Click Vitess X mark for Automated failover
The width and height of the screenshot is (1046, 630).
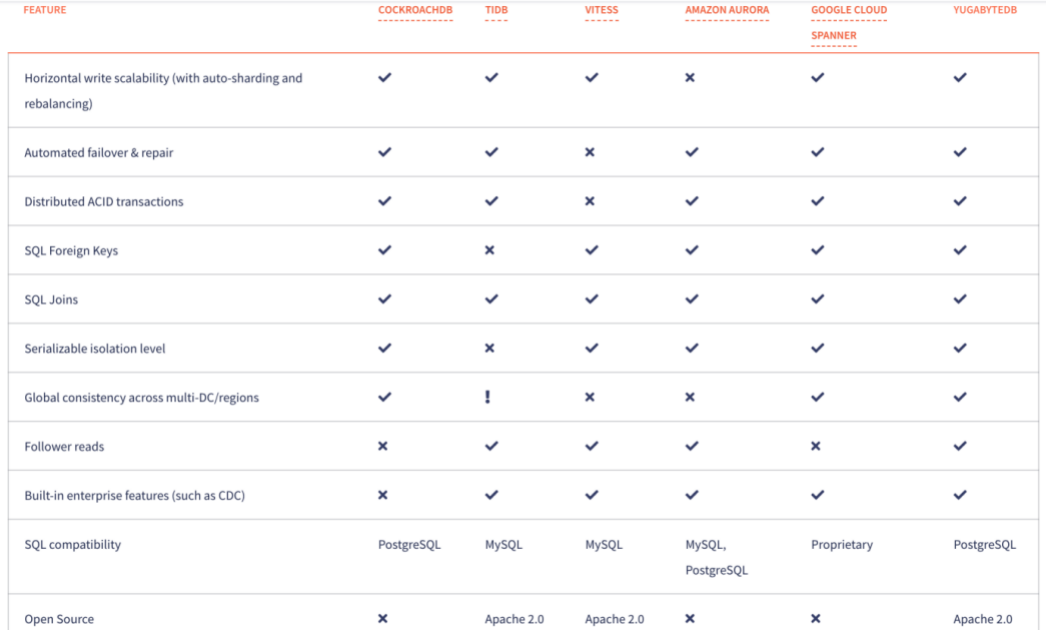point(590,153)
